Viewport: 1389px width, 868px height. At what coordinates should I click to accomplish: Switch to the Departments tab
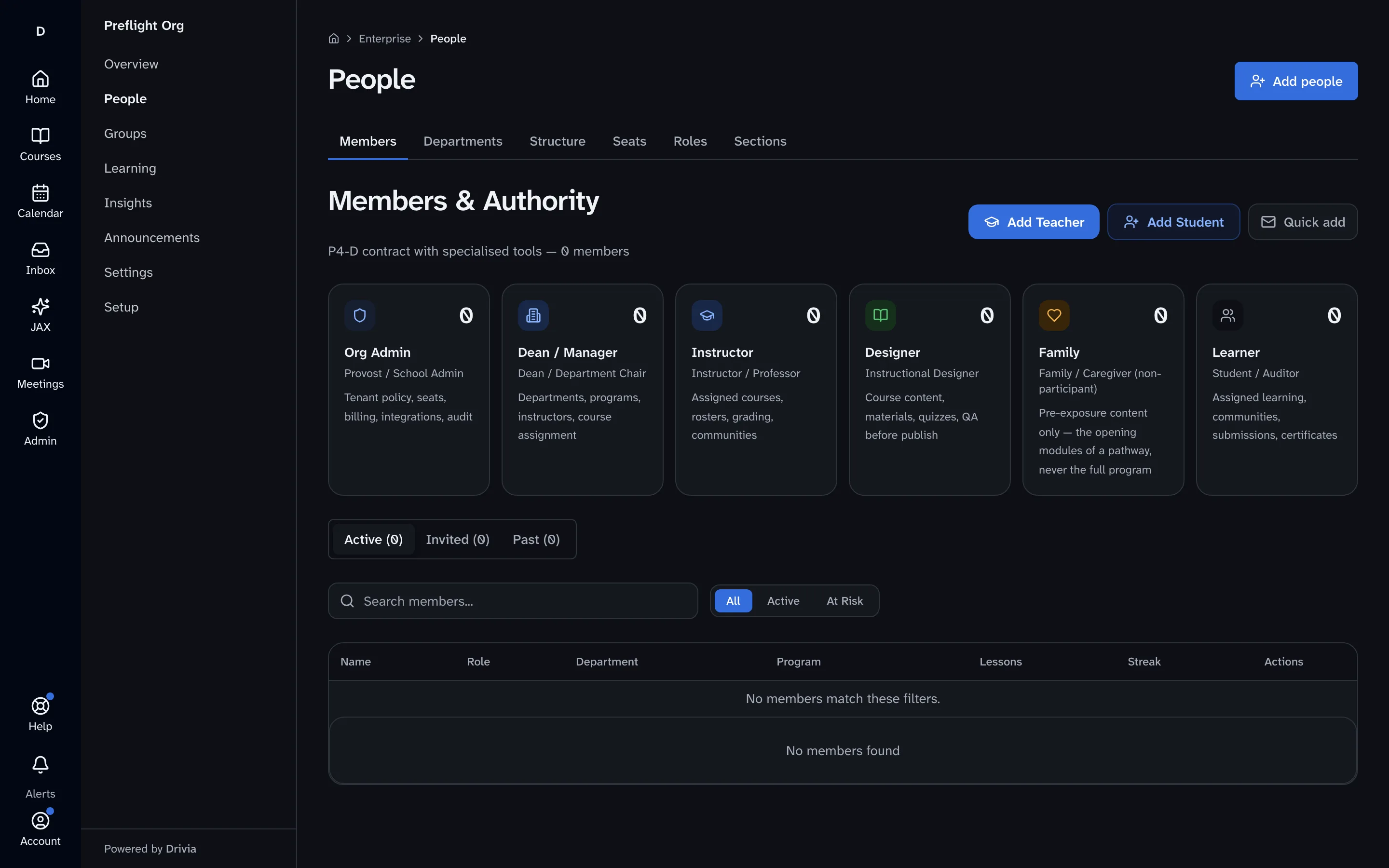click(463, 141)
